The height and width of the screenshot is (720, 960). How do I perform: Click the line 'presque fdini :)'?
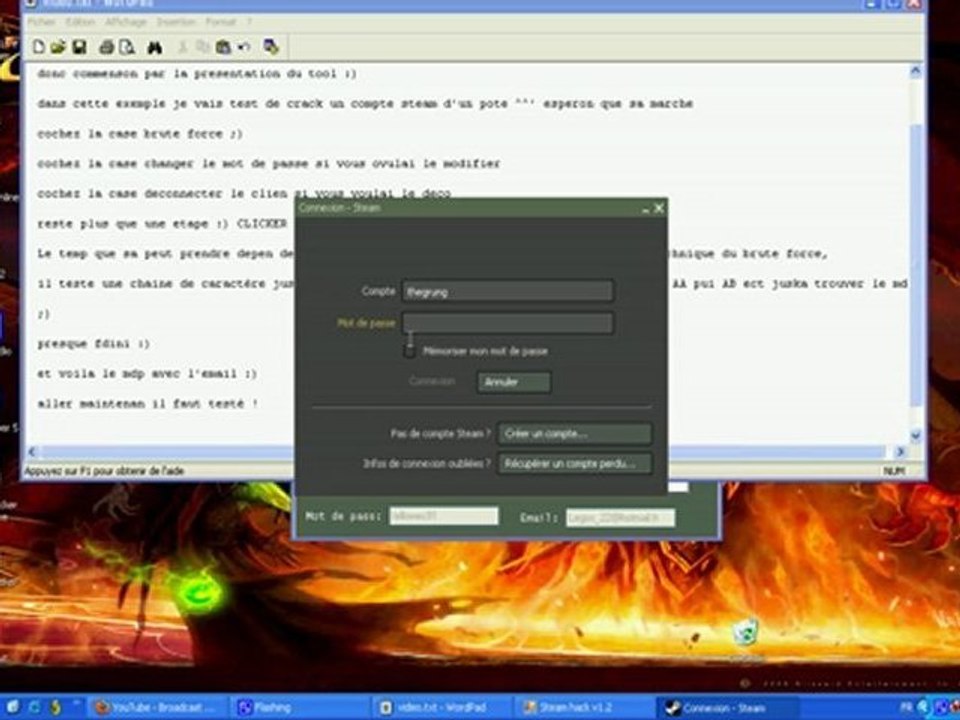click(93, 343)
